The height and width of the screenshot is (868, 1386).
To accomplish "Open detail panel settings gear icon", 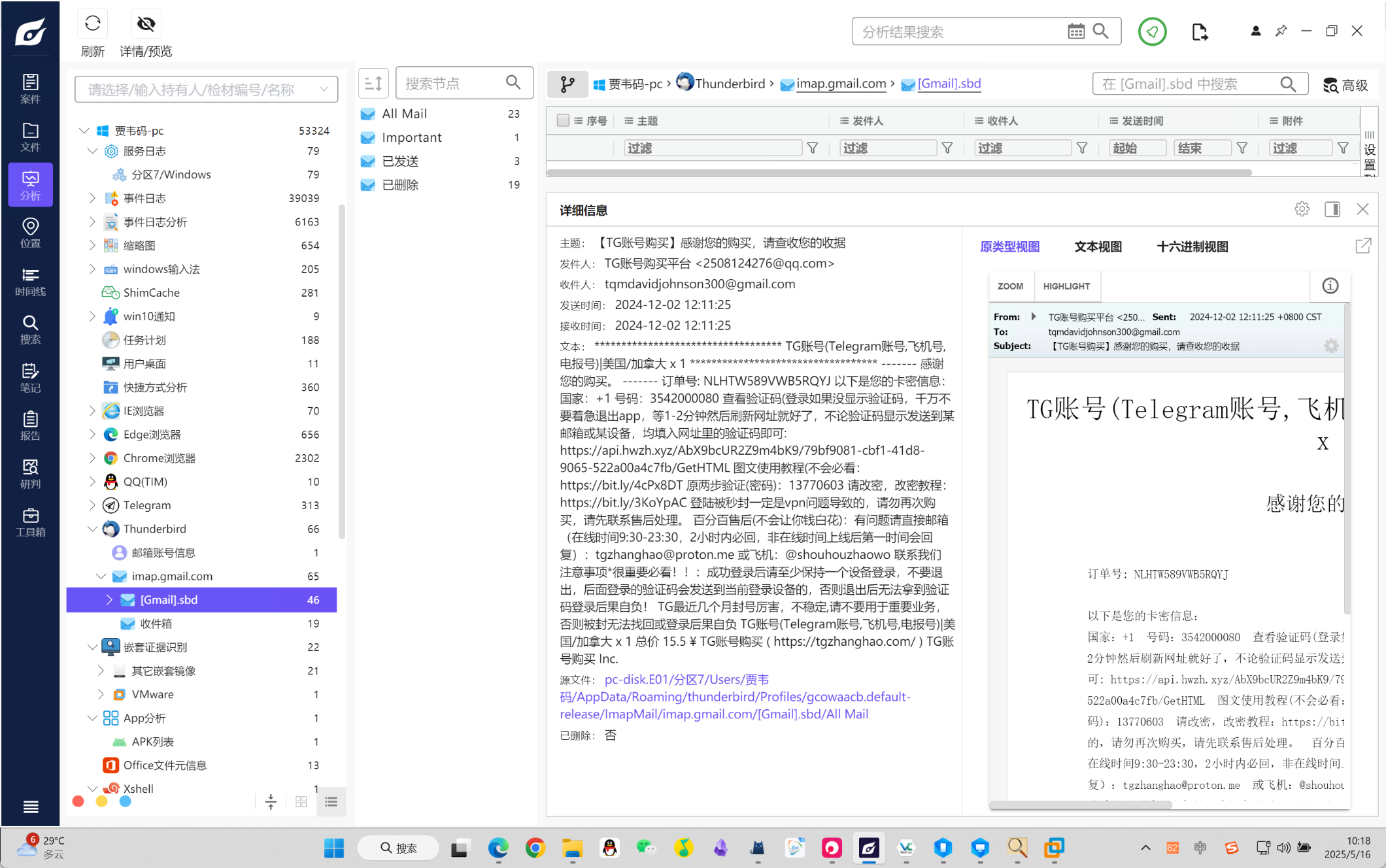I will click(1302, 209).
